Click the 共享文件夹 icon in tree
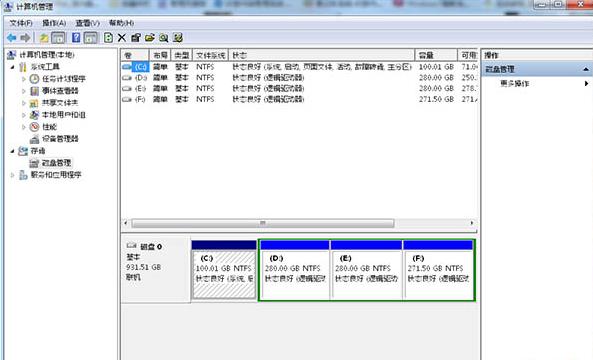 (x=34, y=103)
